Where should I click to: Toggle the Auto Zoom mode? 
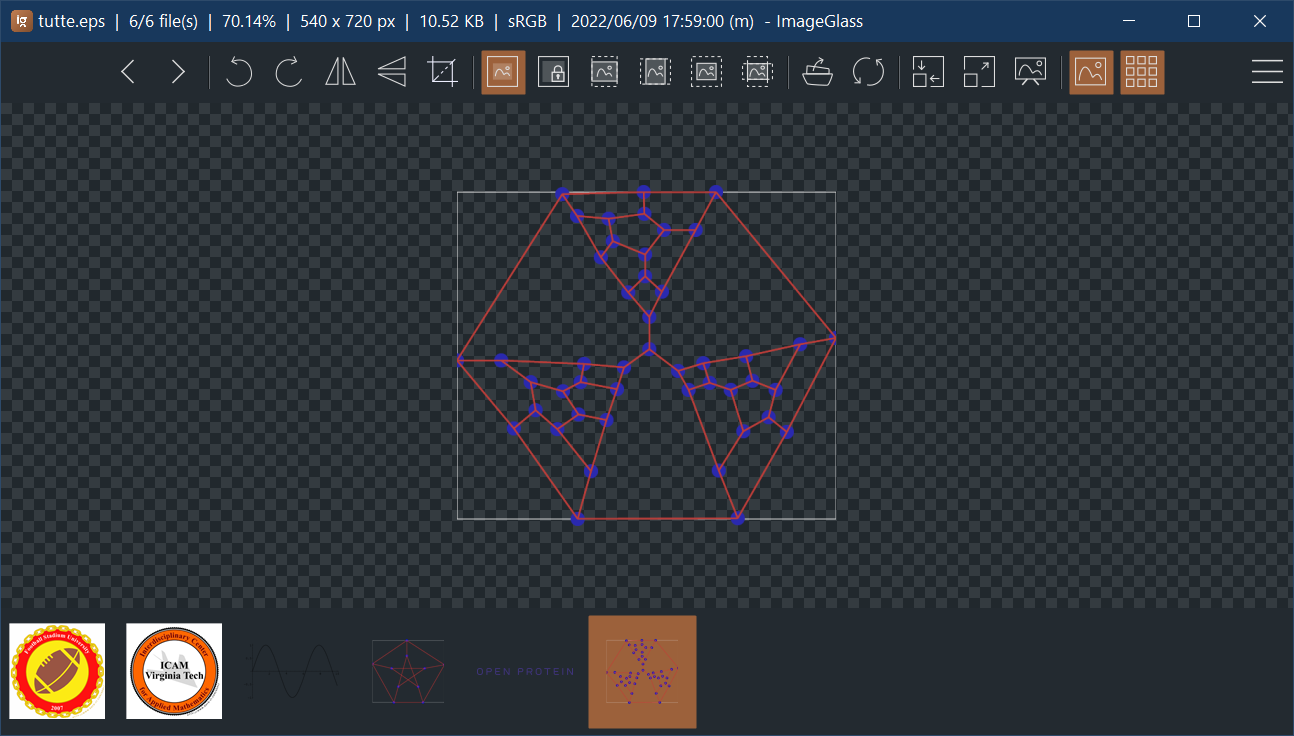pyautogui.click(x=503, y=72)
